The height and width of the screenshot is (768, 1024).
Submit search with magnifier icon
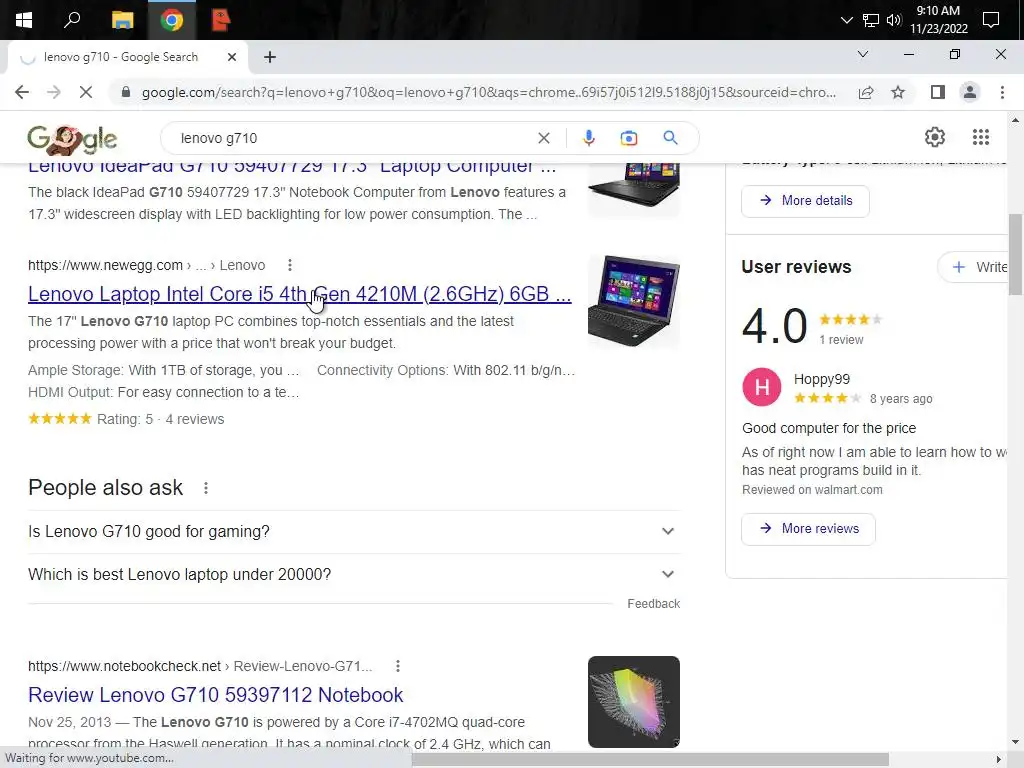[x=670, y=138]
